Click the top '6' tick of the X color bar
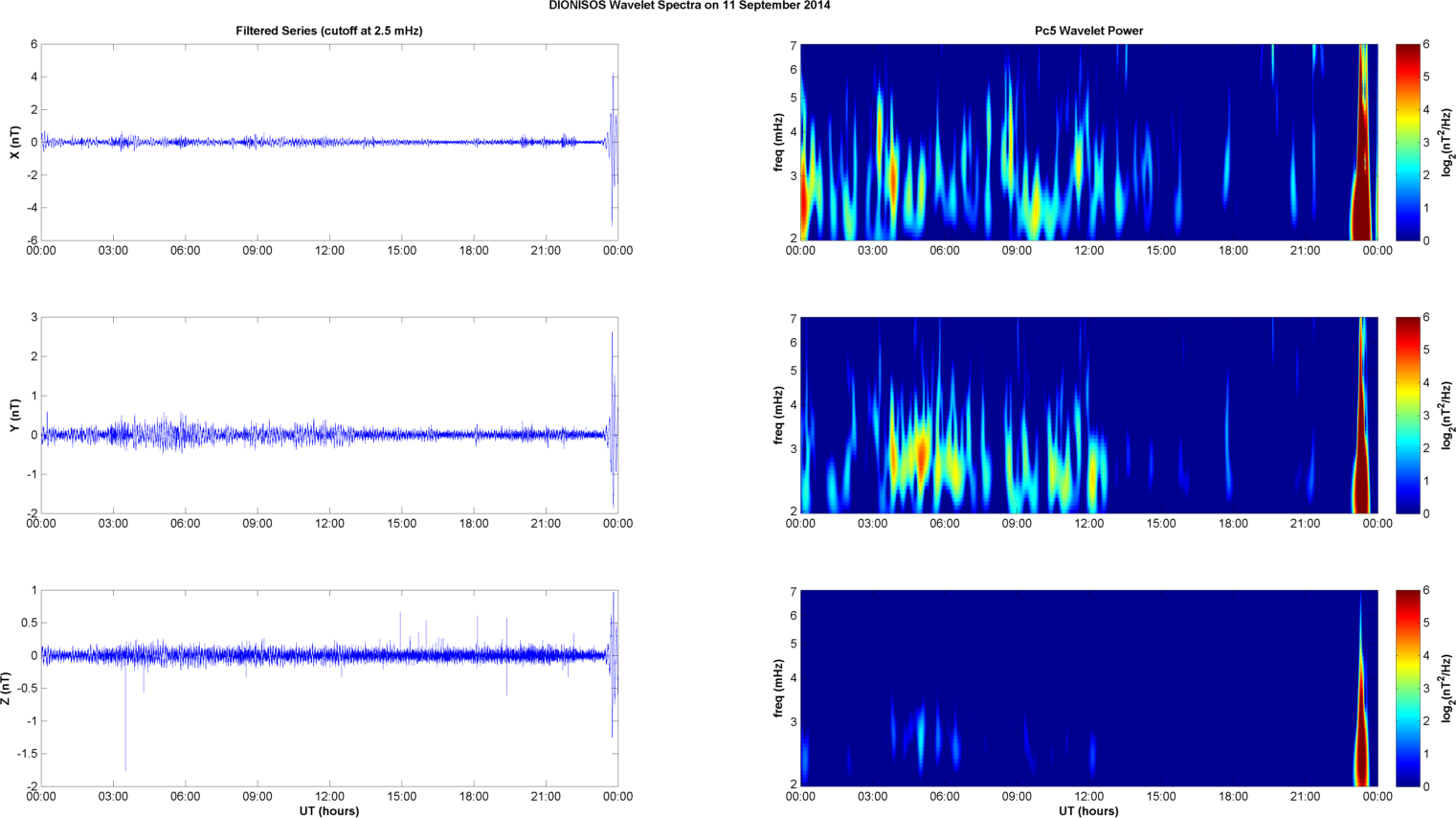The image size is (1456, 818). 1426,44
